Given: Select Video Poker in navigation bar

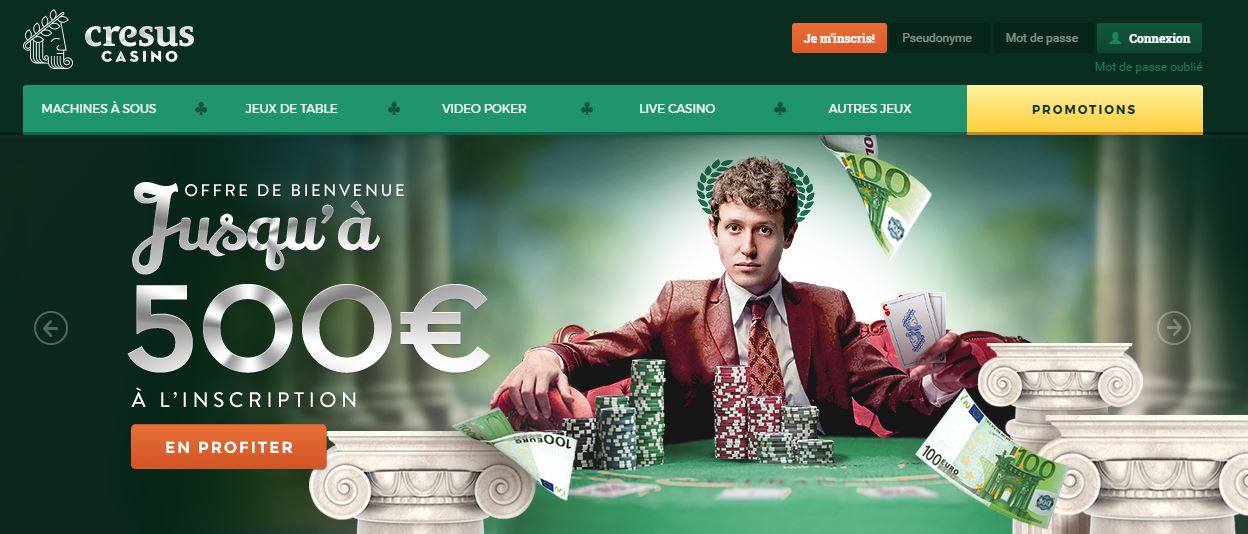Looking at the screenshot, I should pos(484,109).
